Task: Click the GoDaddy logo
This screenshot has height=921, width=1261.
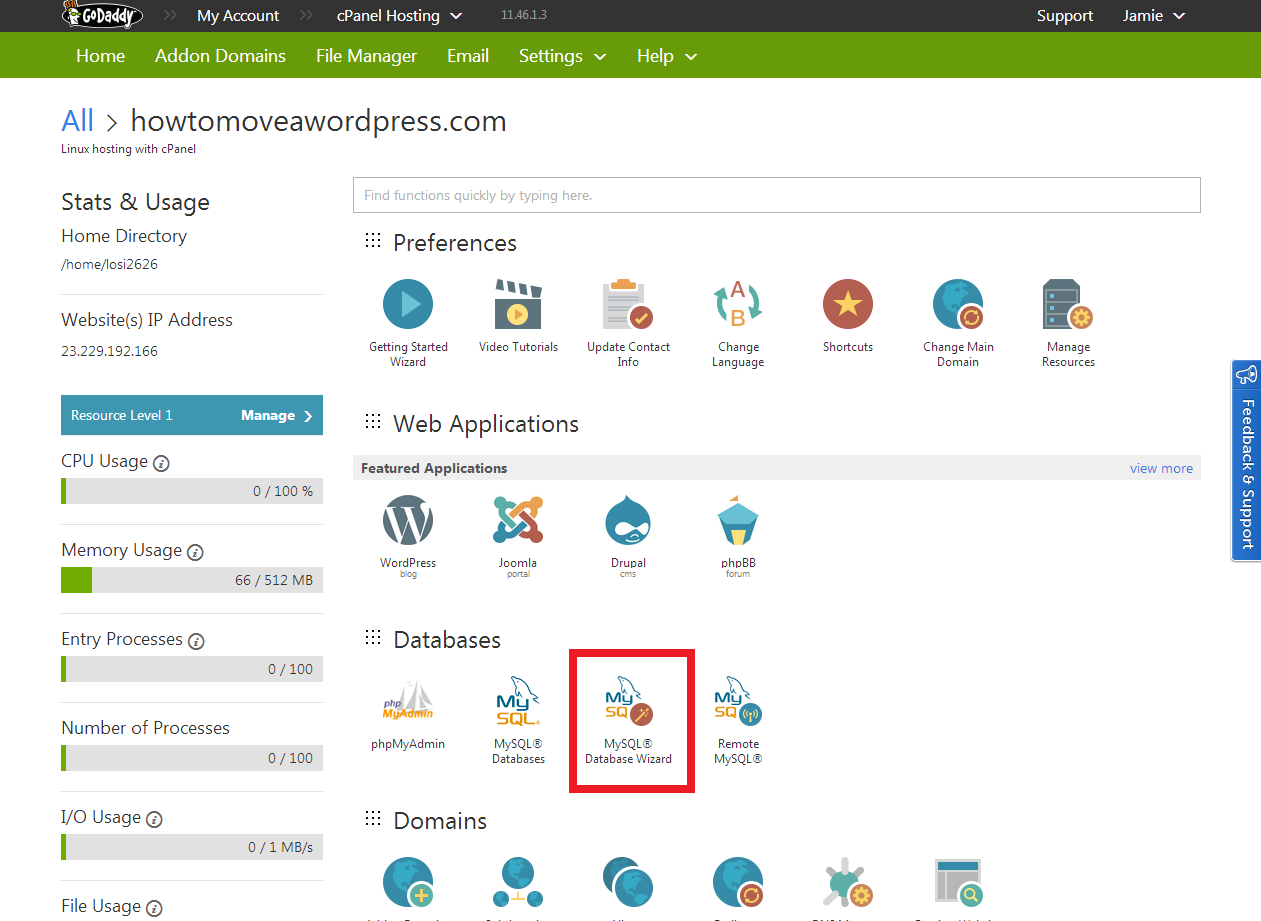Action: click(x=102, y=14)
